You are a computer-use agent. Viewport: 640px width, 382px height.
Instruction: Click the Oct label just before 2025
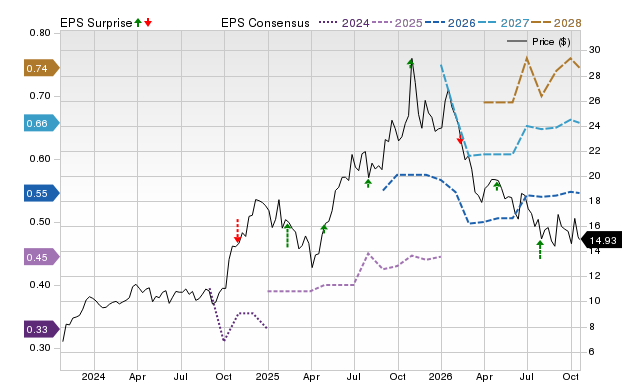coord(224,376)
